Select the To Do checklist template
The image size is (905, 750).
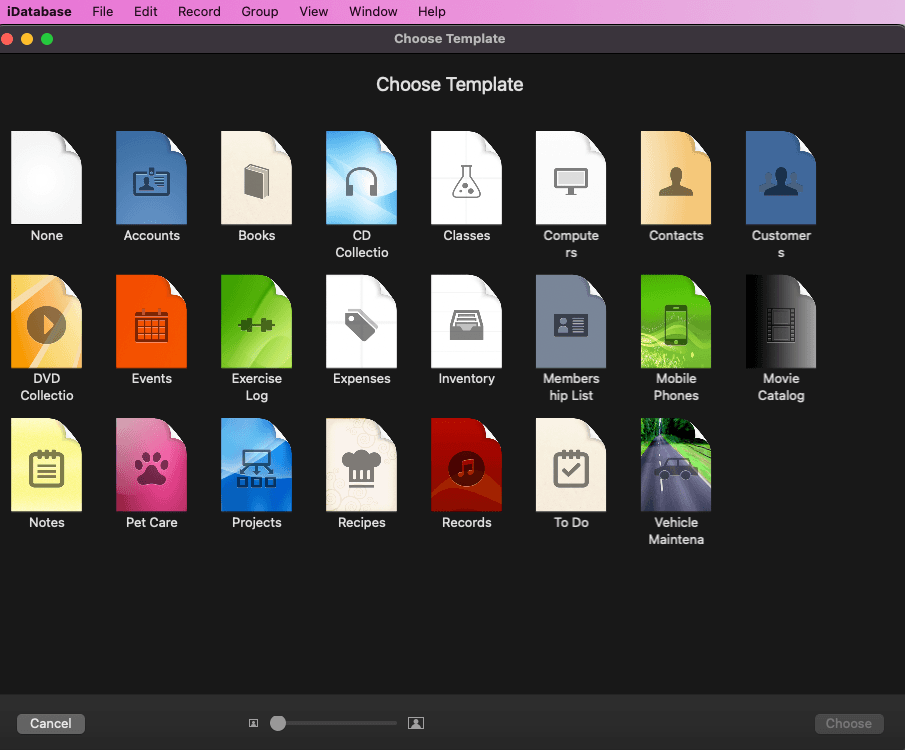pyautogui.click(x=571, y=465)
